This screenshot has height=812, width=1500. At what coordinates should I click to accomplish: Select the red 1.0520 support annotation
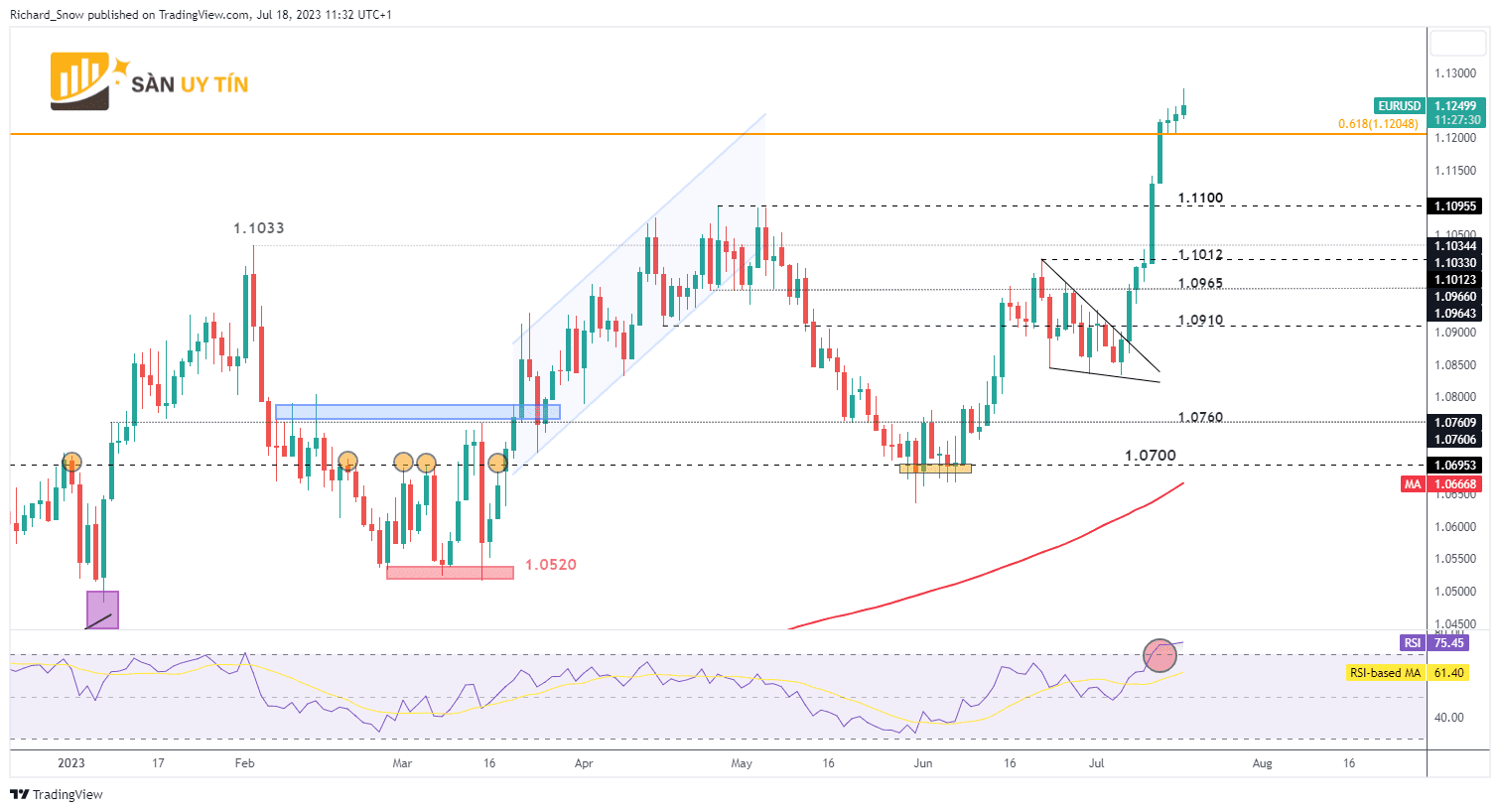pyautogui.click(x=551, y=565)
